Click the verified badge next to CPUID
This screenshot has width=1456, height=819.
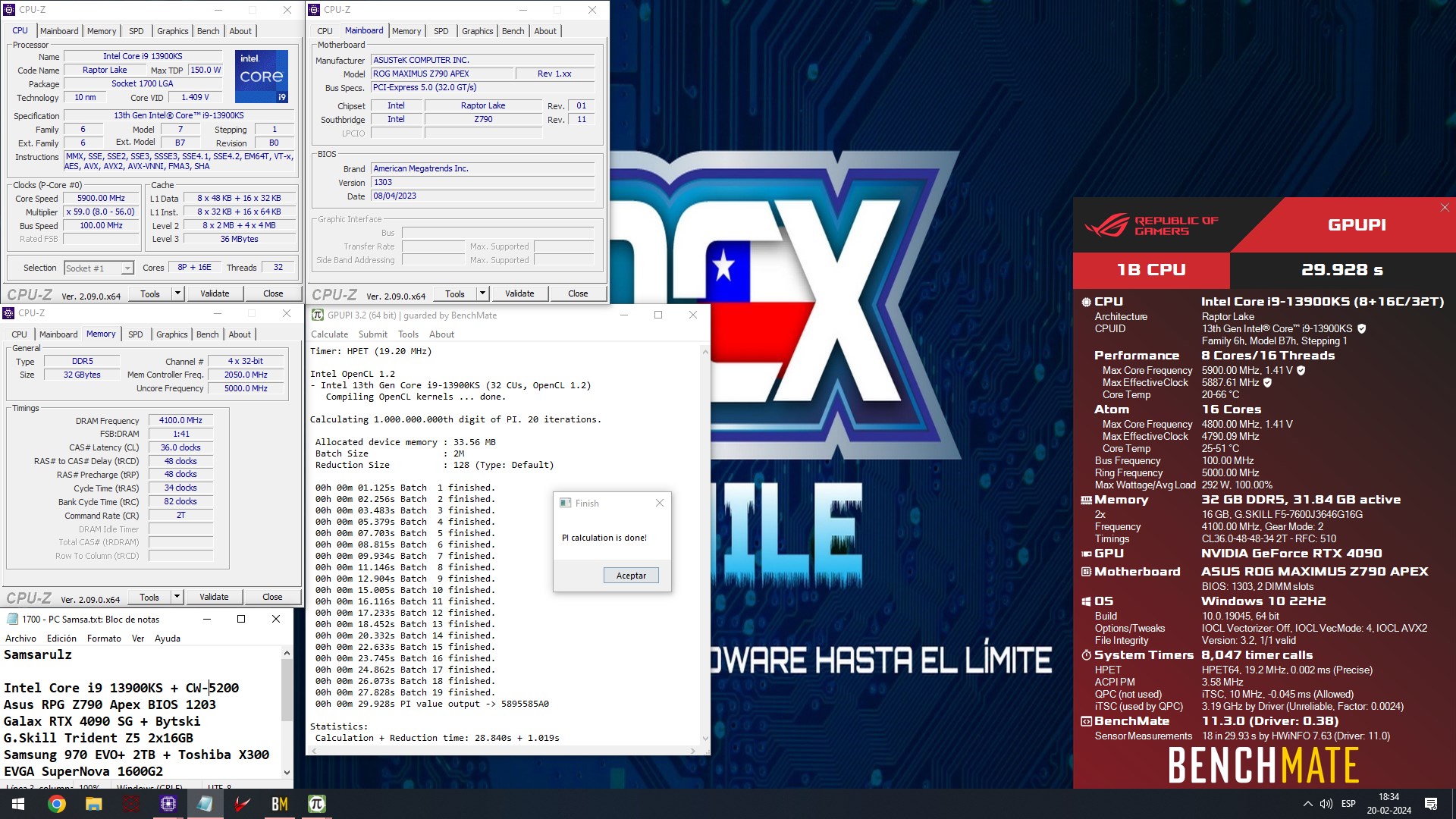[1362, 328]
